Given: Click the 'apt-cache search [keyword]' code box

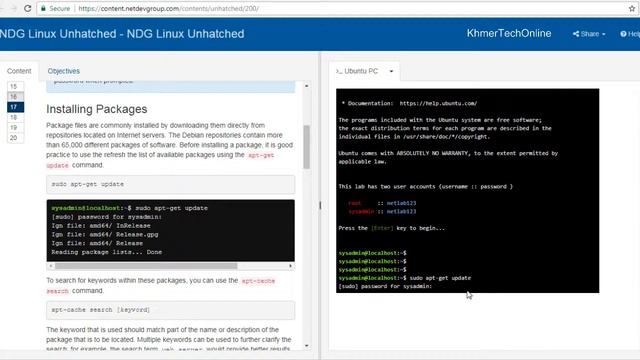Looking at the screenshot, I should coord(171,310).
